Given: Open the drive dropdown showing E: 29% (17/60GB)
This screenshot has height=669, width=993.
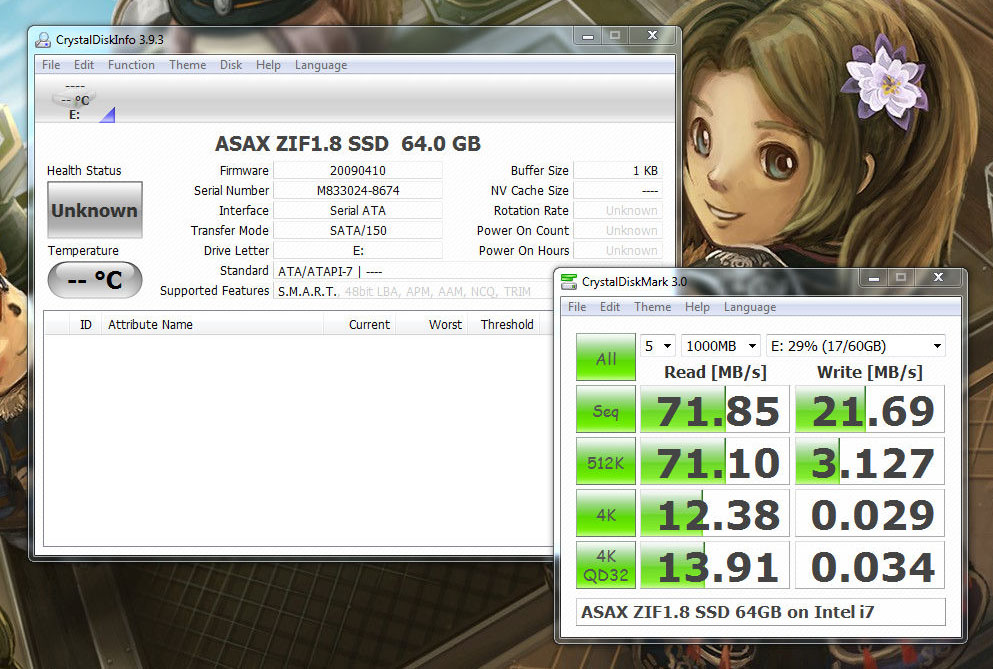Looking at the screenshot, I should pyautogui.click(x=856, y=346).
